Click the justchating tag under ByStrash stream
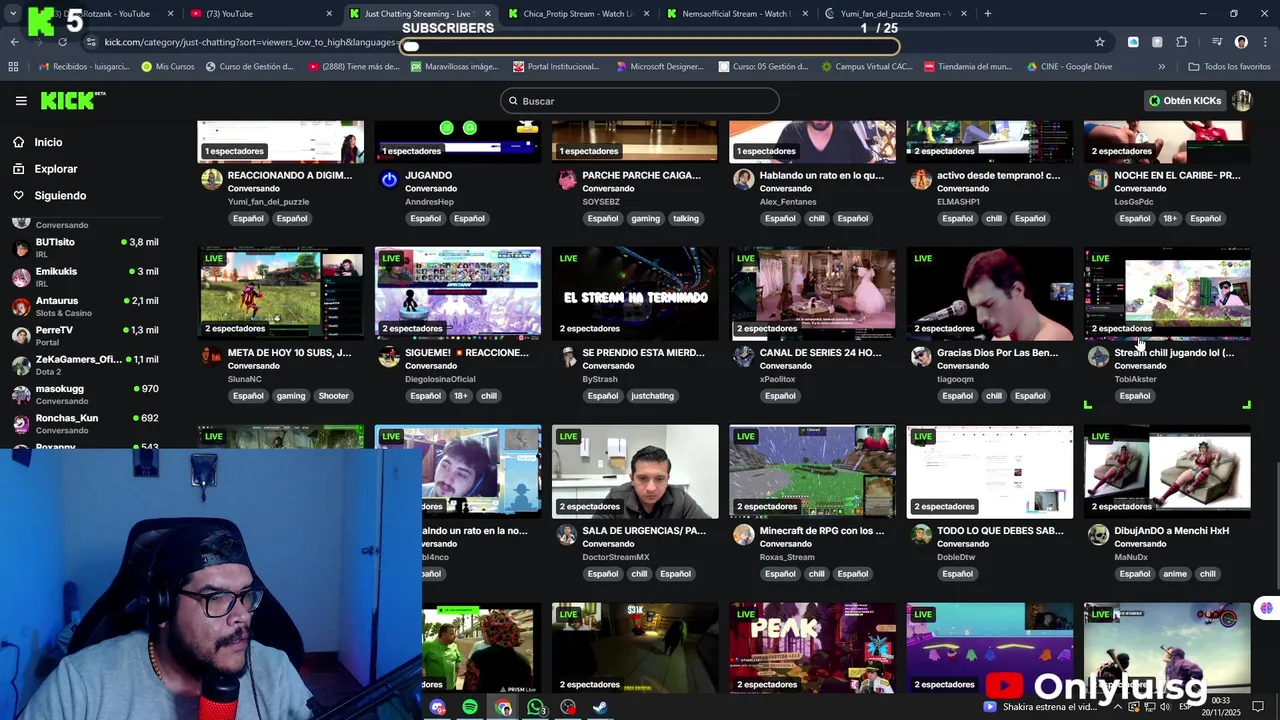Viewport: 1280px width, 720px height. coord(652,396)
